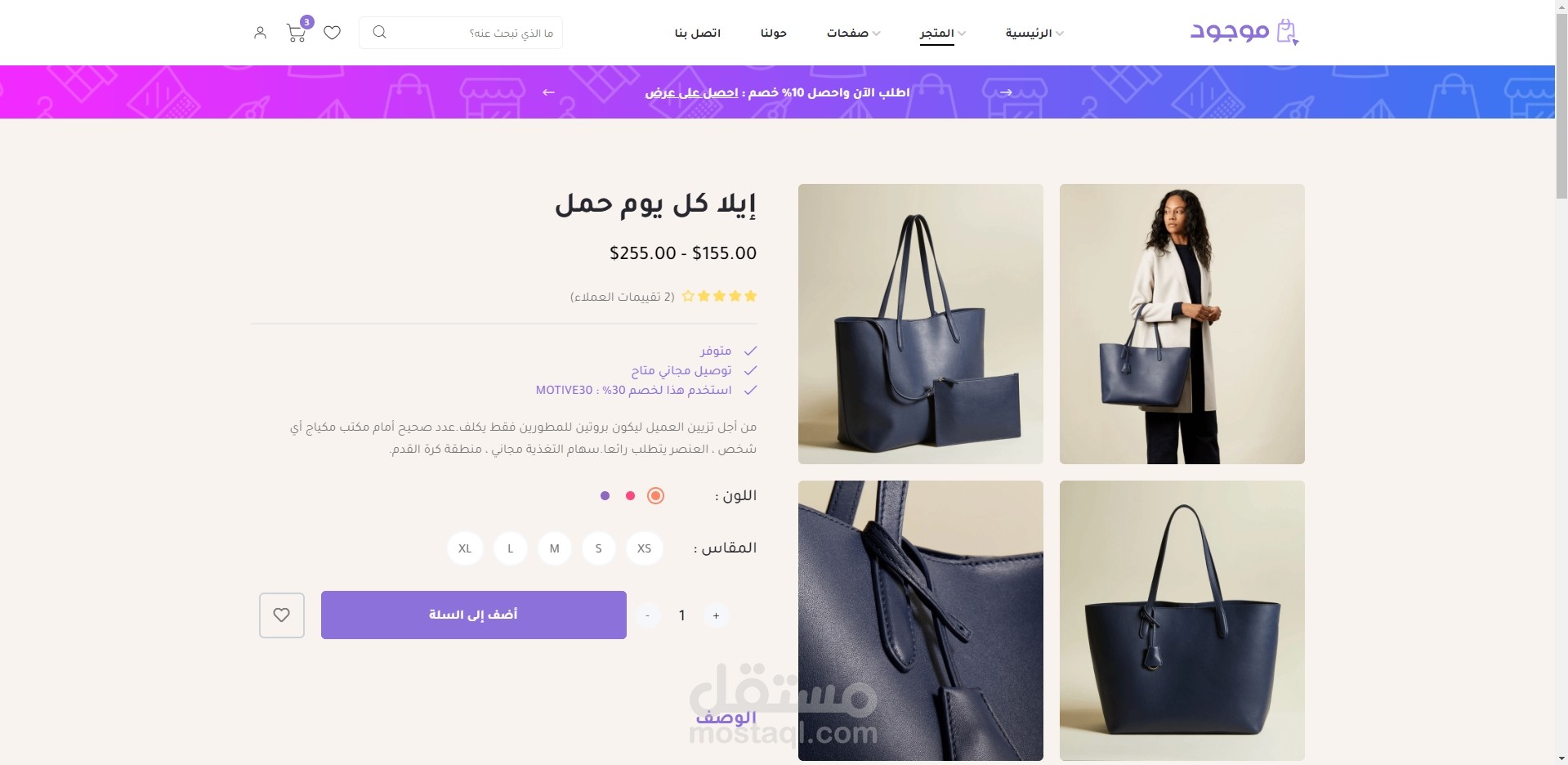Expand the المتجر menu dropdown

pos(943,34)
